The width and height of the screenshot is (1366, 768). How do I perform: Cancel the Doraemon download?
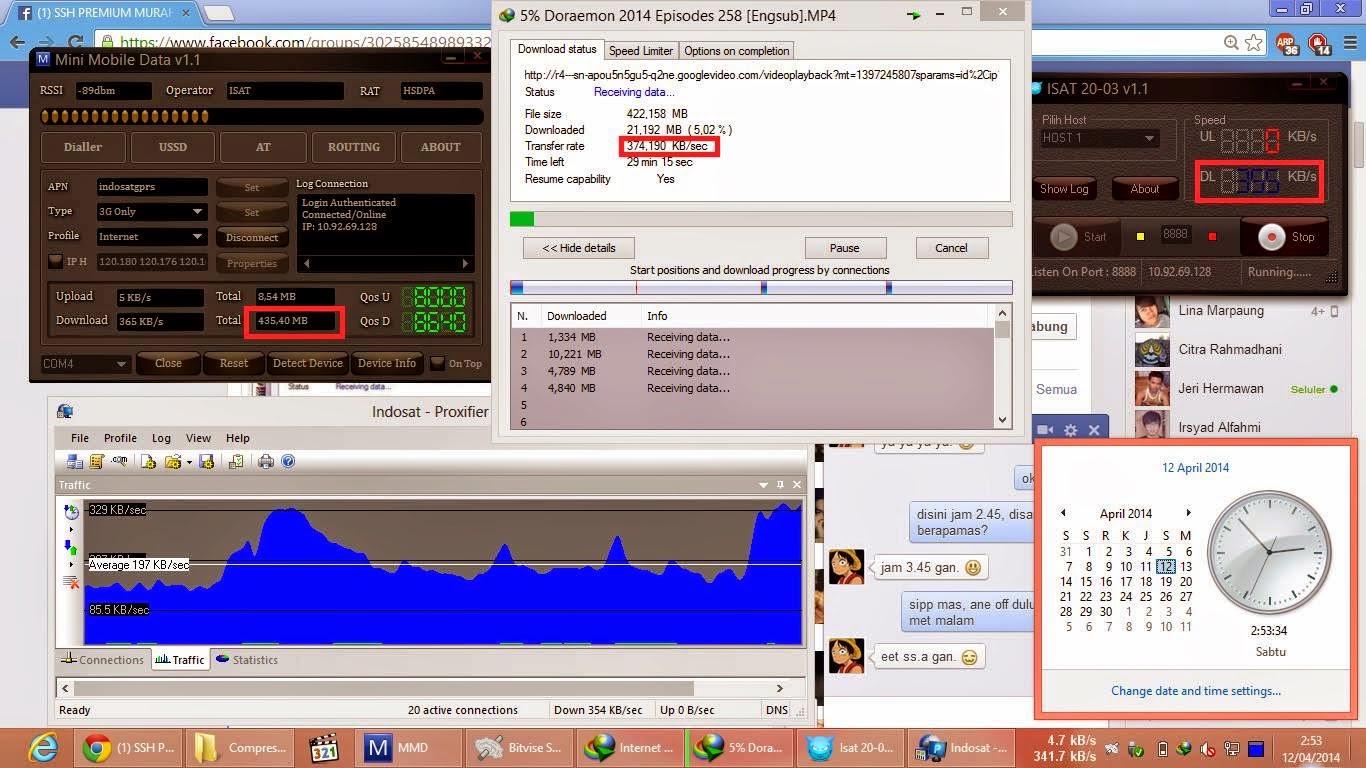951,248
